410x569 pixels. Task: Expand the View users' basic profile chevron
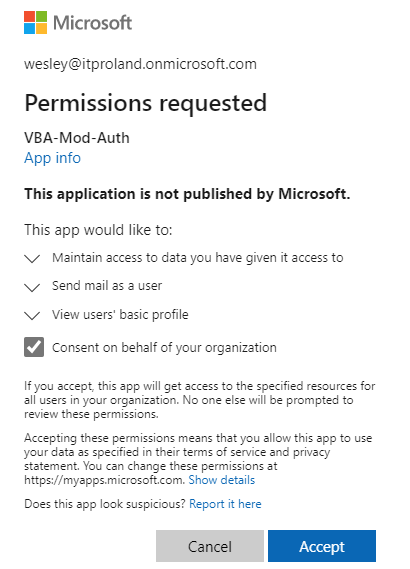32,316
